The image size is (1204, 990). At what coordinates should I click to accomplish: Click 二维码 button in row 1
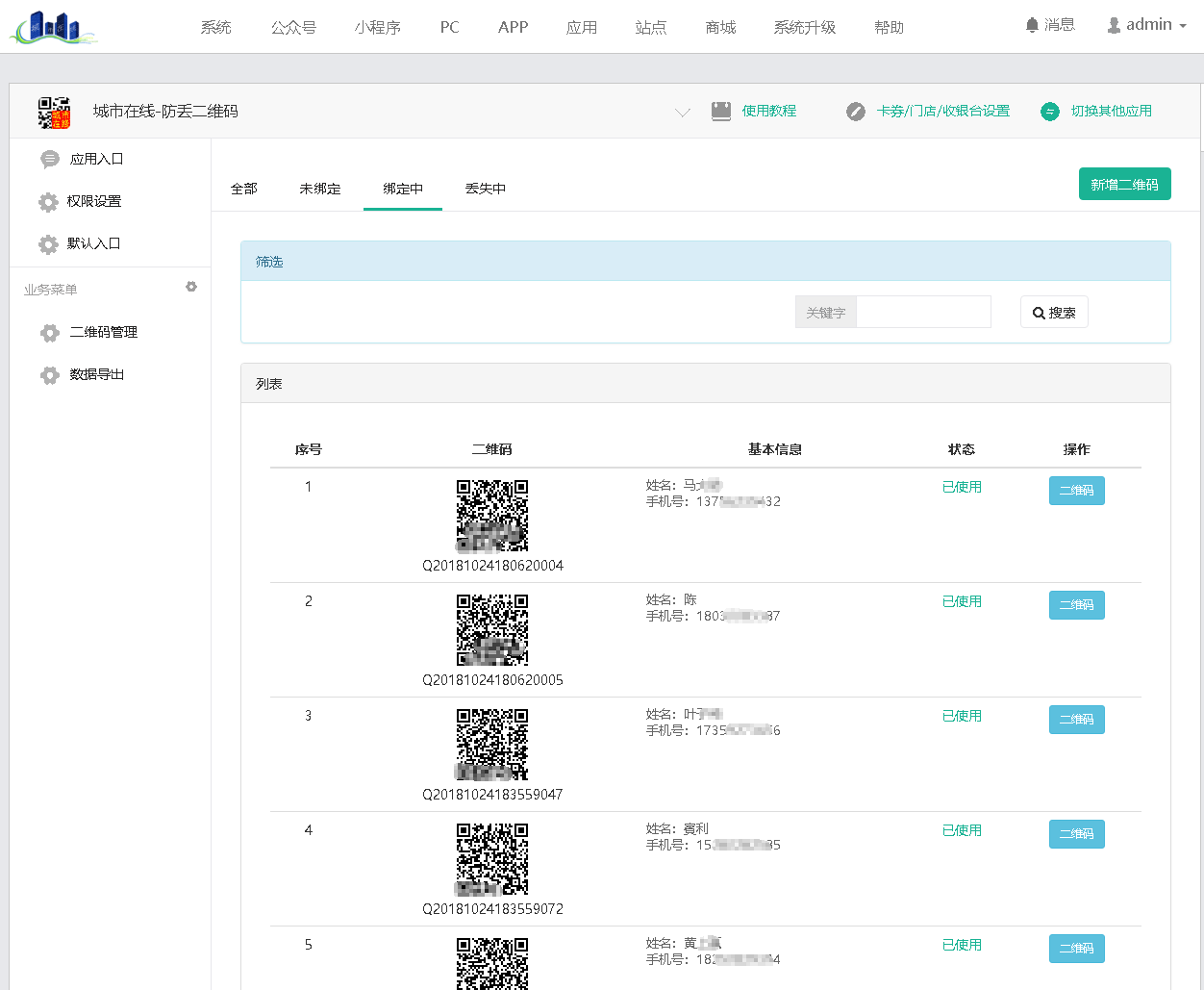coord(1077,491)
